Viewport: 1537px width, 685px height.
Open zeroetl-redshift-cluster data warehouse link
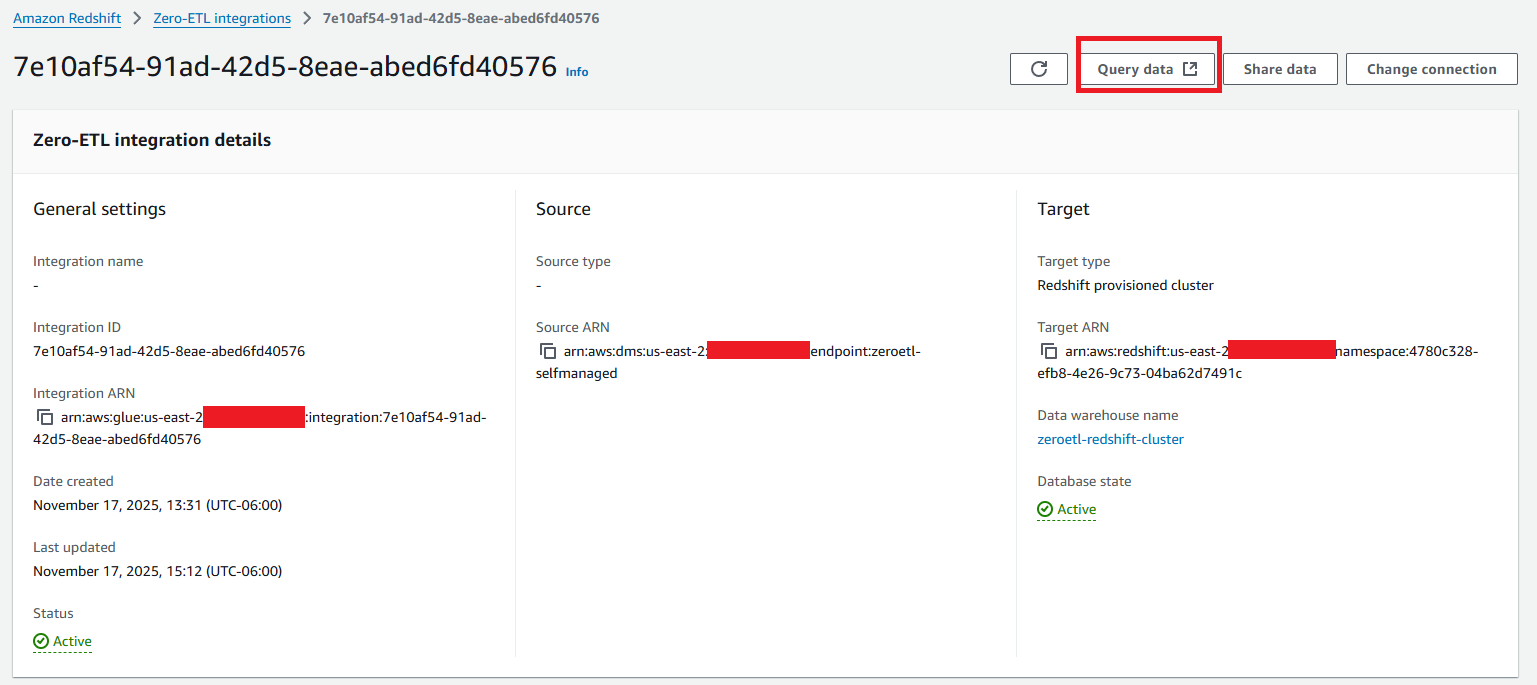1110,439
